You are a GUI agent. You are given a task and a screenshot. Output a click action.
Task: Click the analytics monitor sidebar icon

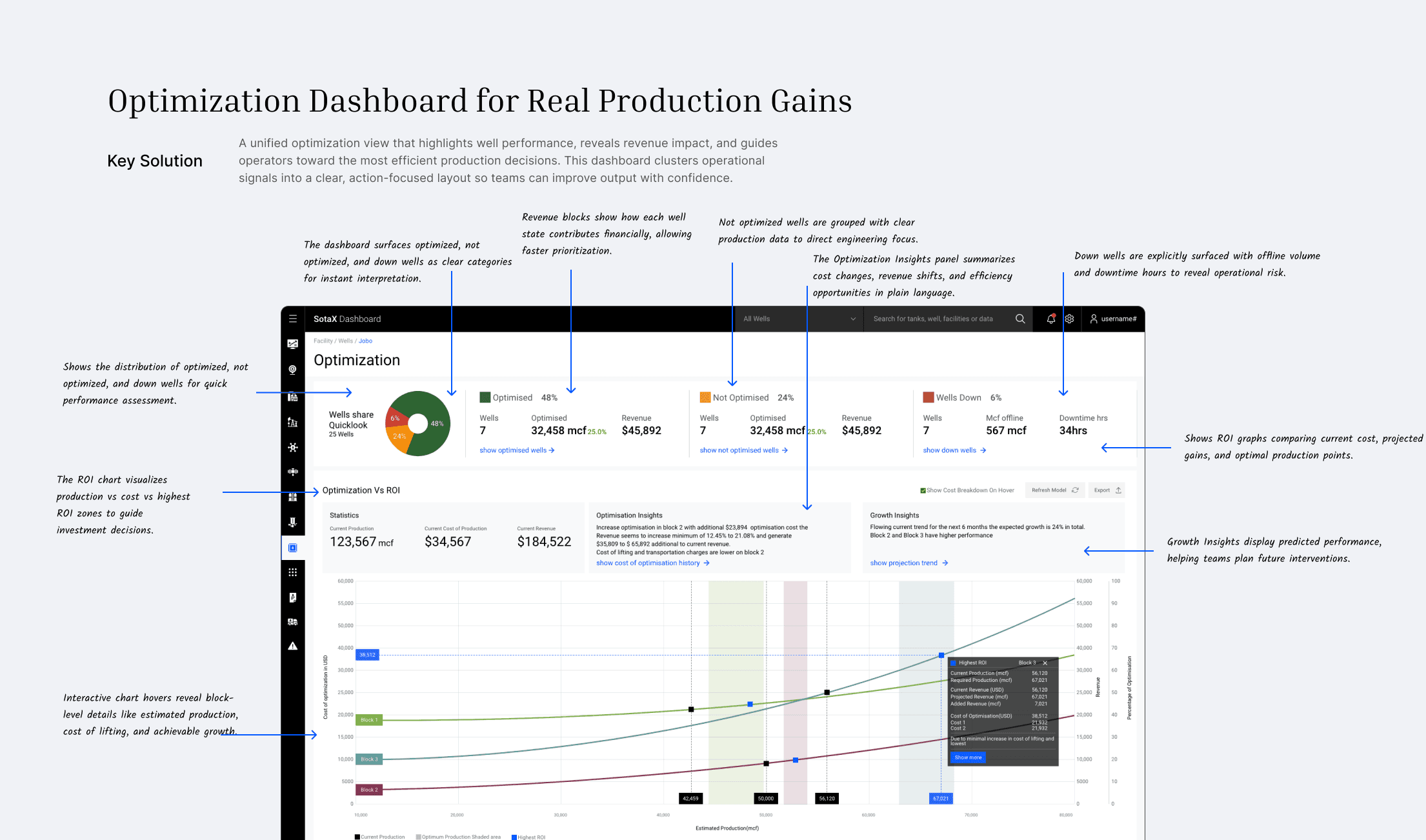pyautogui.click(x=293, y=344)
